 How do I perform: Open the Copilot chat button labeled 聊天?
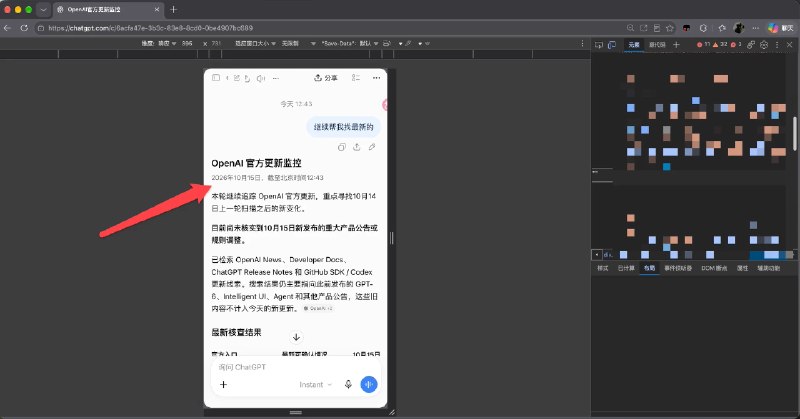pyautogui.click(x=781, y=28)
